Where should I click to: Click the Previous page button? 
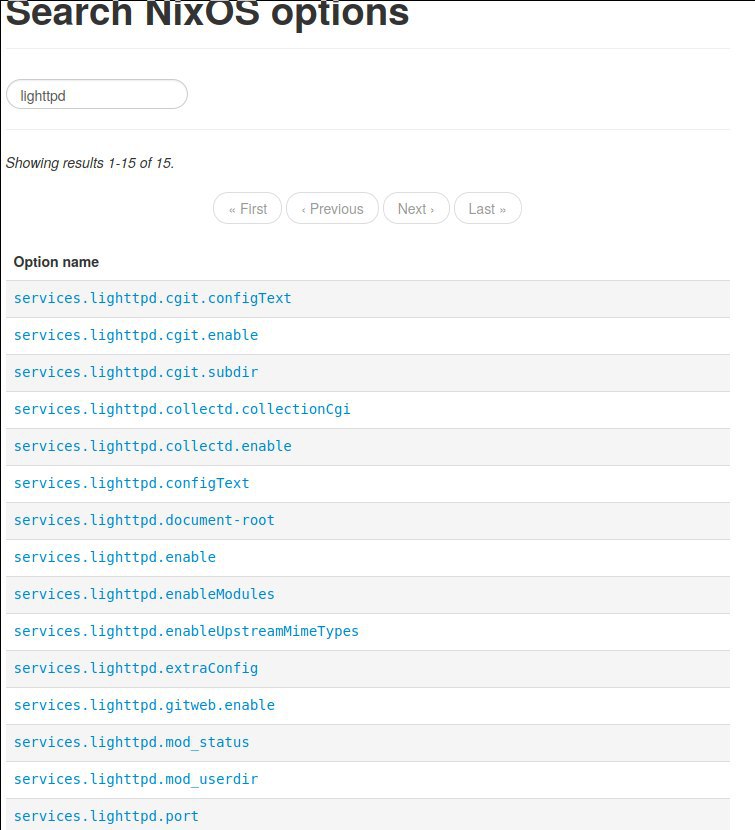click(x=332, y=209)
